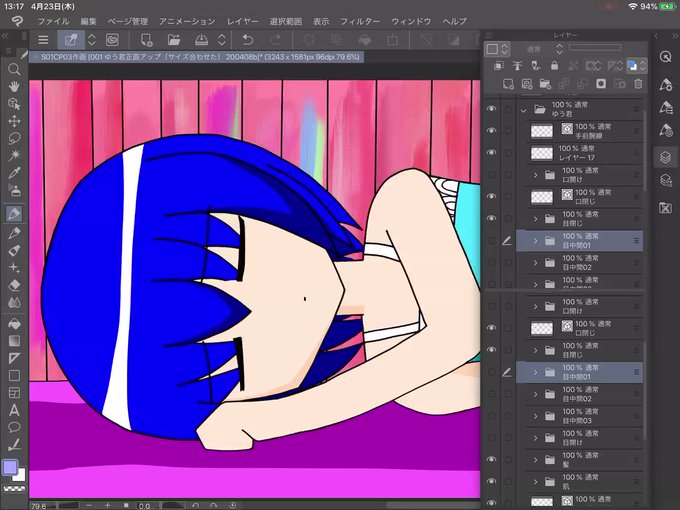The image size is (680, 510).
Task: Click the Create layer mask icon
Action: point(601,84)
